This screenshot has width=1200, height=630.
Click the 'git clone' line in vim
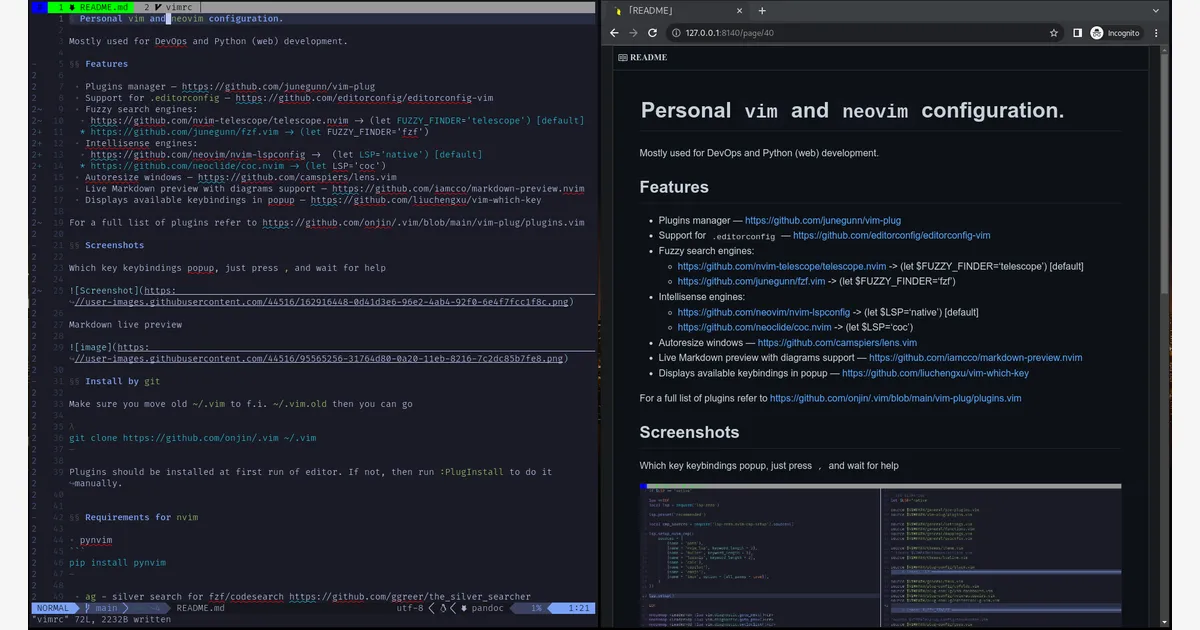(x=192, y=438)
